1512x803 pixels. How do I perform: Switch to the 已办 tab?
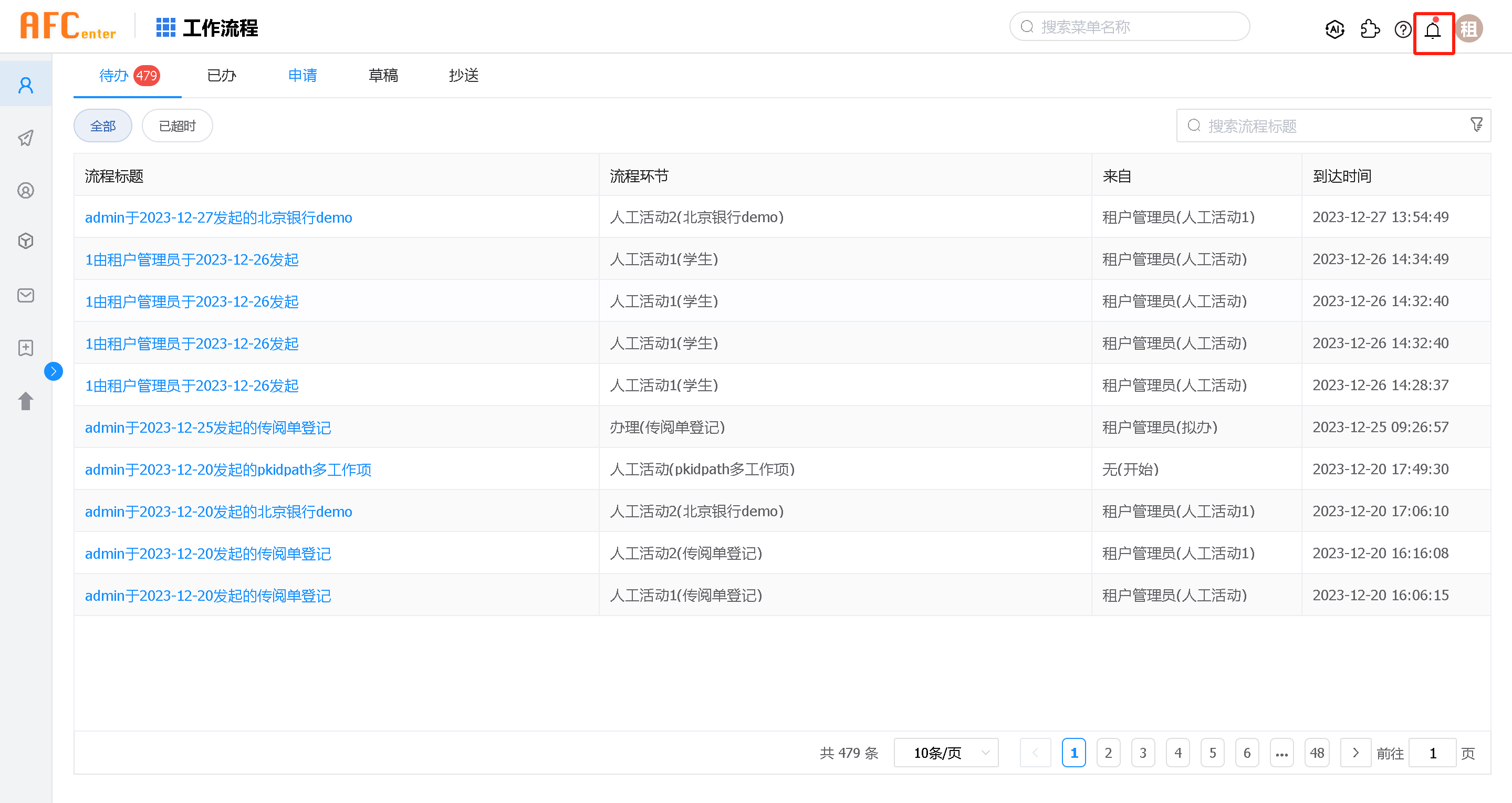point(221,75)
